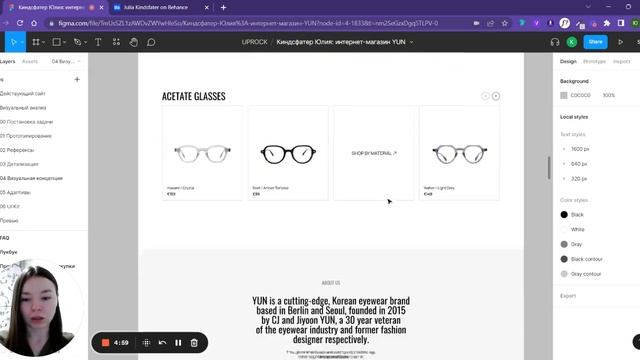Present prototype with the play icon
The height and width of the screenshot is (360, 640).
click(620, 42)
